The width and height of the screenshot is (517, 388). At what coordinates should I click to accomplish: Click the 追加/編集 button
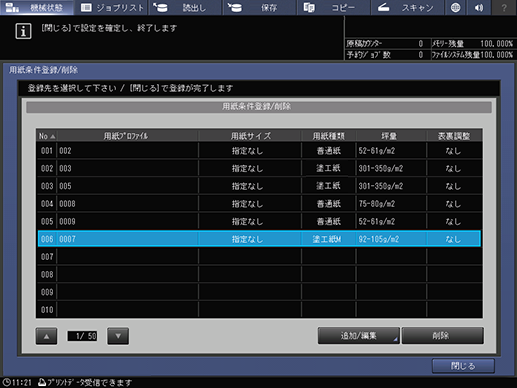358,335
